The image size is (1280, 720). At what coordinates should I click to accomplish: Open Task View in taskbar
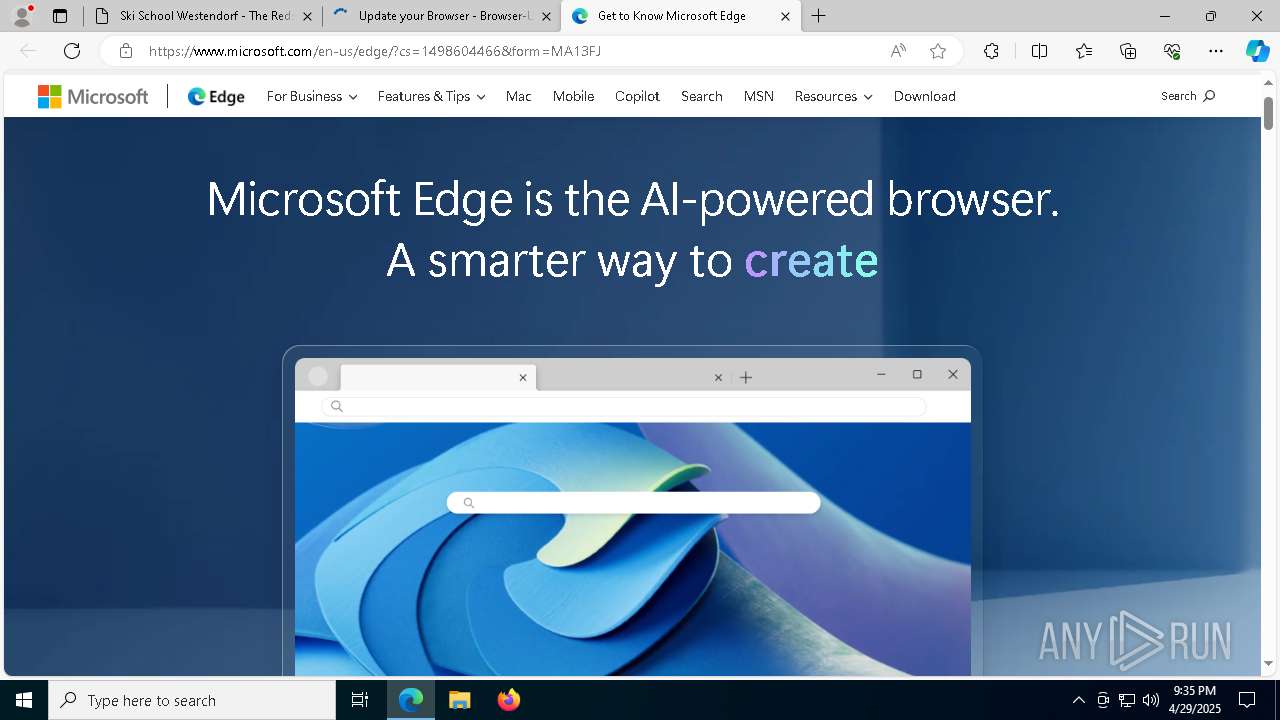[360, 700]
